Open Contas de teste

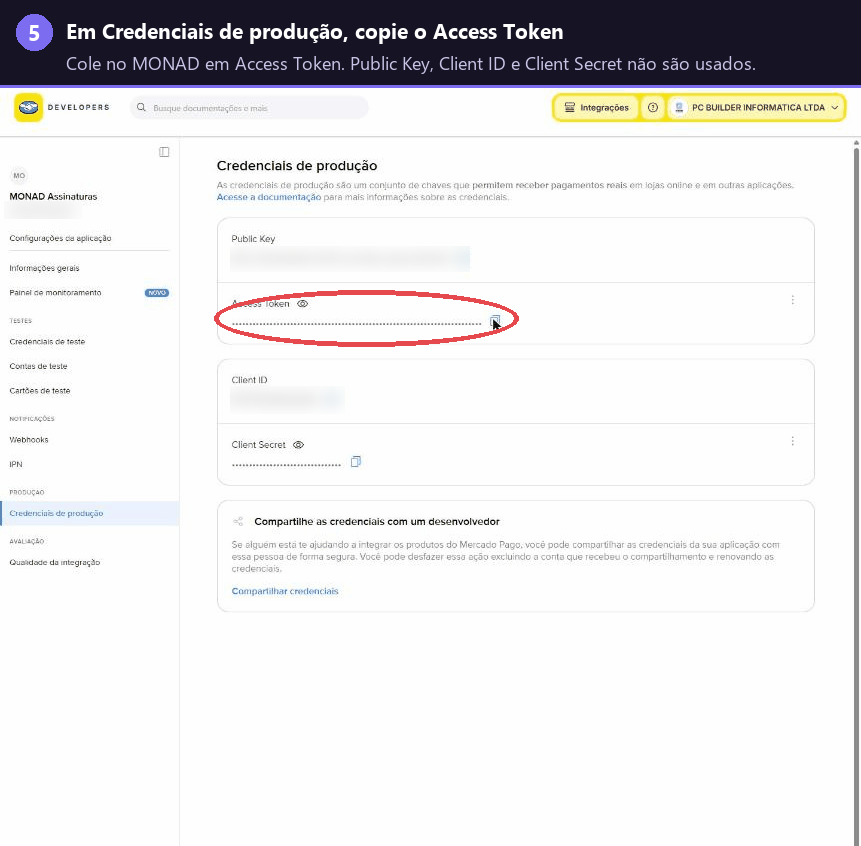click(38, 366)
